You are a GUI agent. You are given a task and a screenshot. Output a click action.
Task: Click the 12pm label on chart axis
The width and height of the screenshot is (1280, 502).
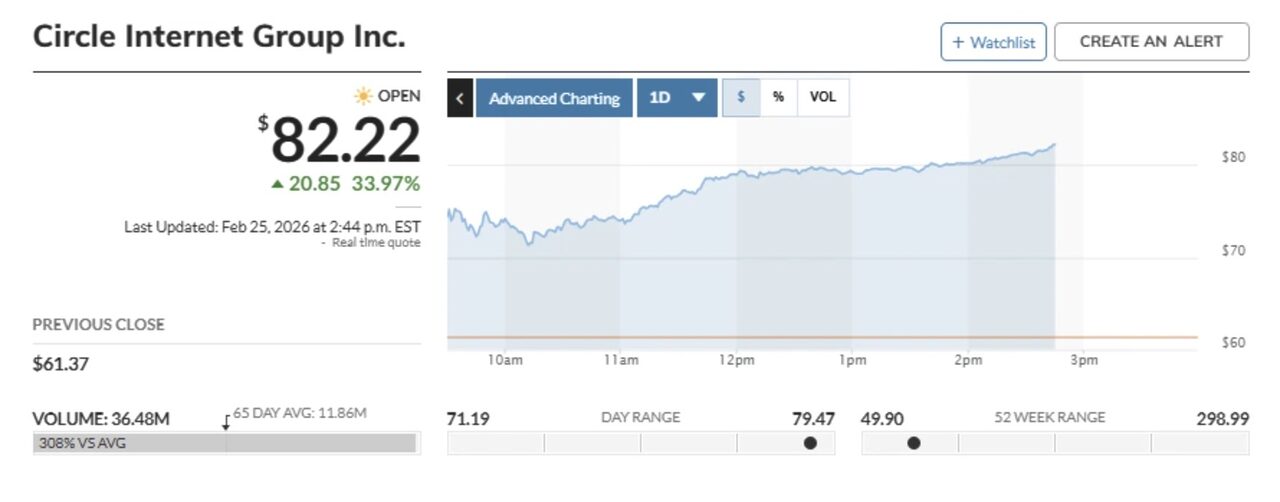click(737, 361)
